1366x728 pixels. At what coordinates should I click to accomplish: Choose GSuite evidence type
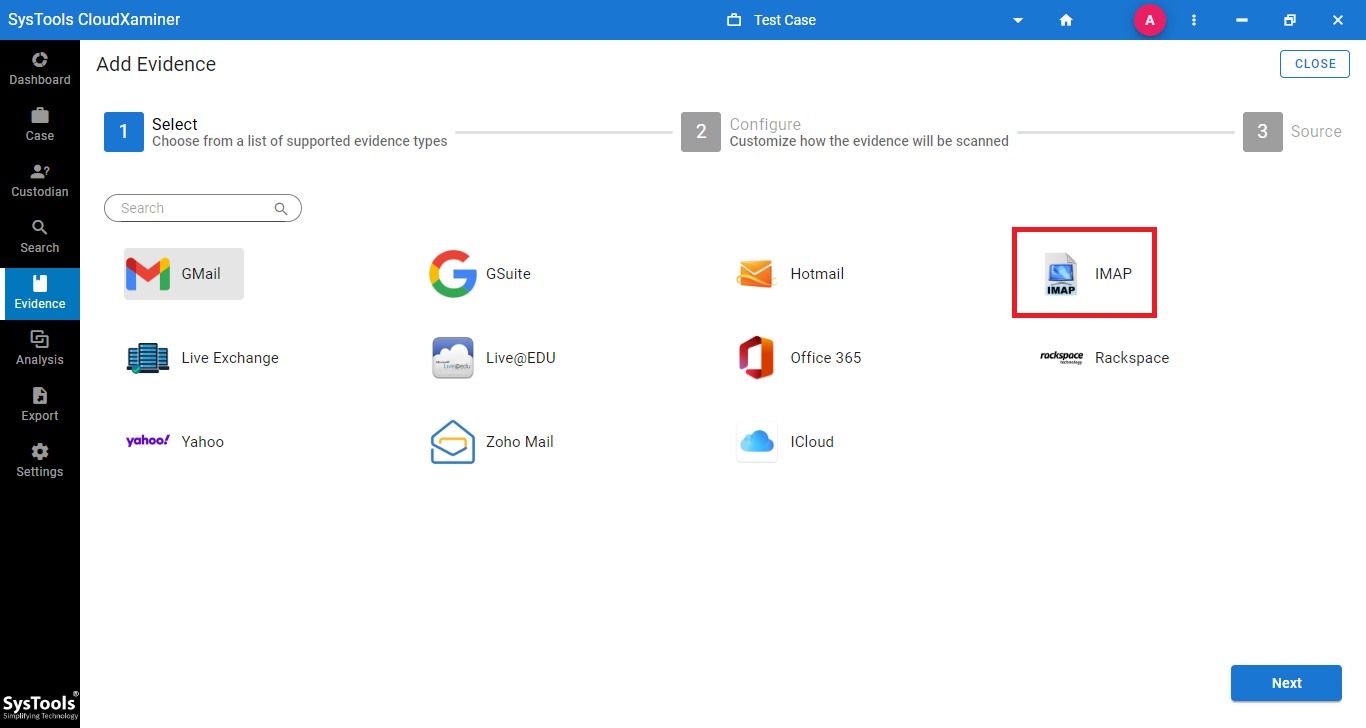480,274
